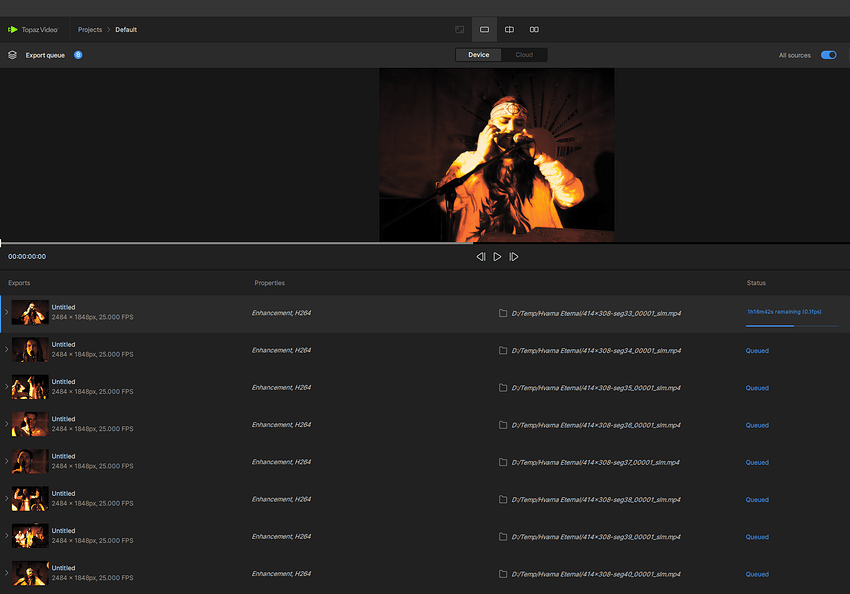Viewport: 850px width, 594px height.
Task: Open the output folder icon for seg37
Action: click(503, 462)
